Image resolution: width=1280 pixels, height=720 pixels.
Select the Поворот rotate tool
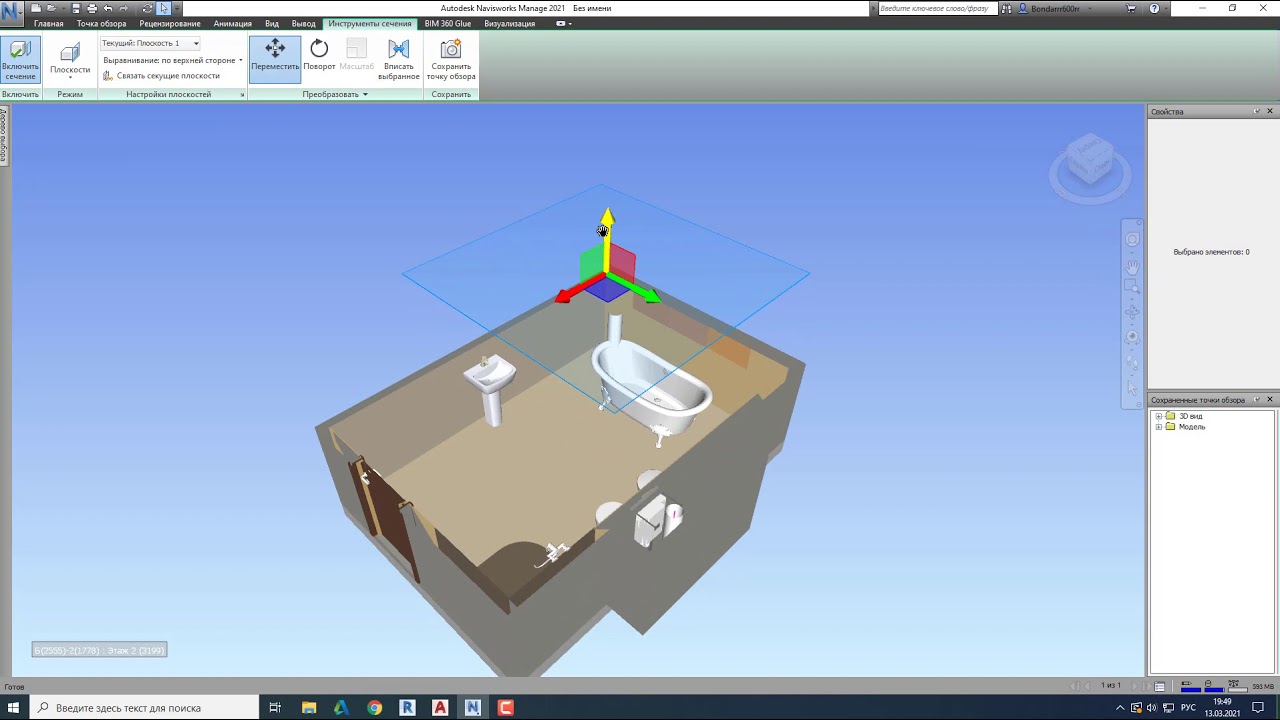319,55
